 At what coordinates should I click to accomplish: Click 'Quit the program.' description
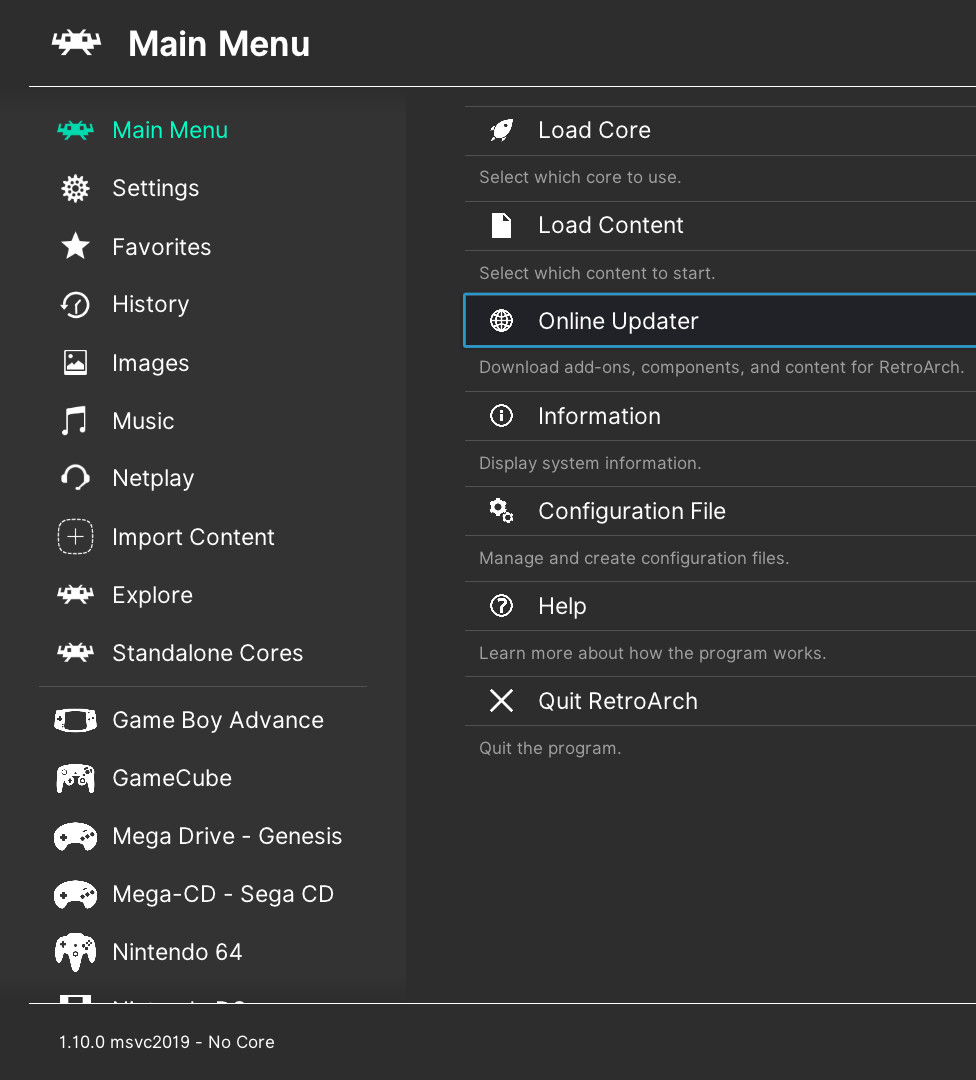(x=550, y=748)
